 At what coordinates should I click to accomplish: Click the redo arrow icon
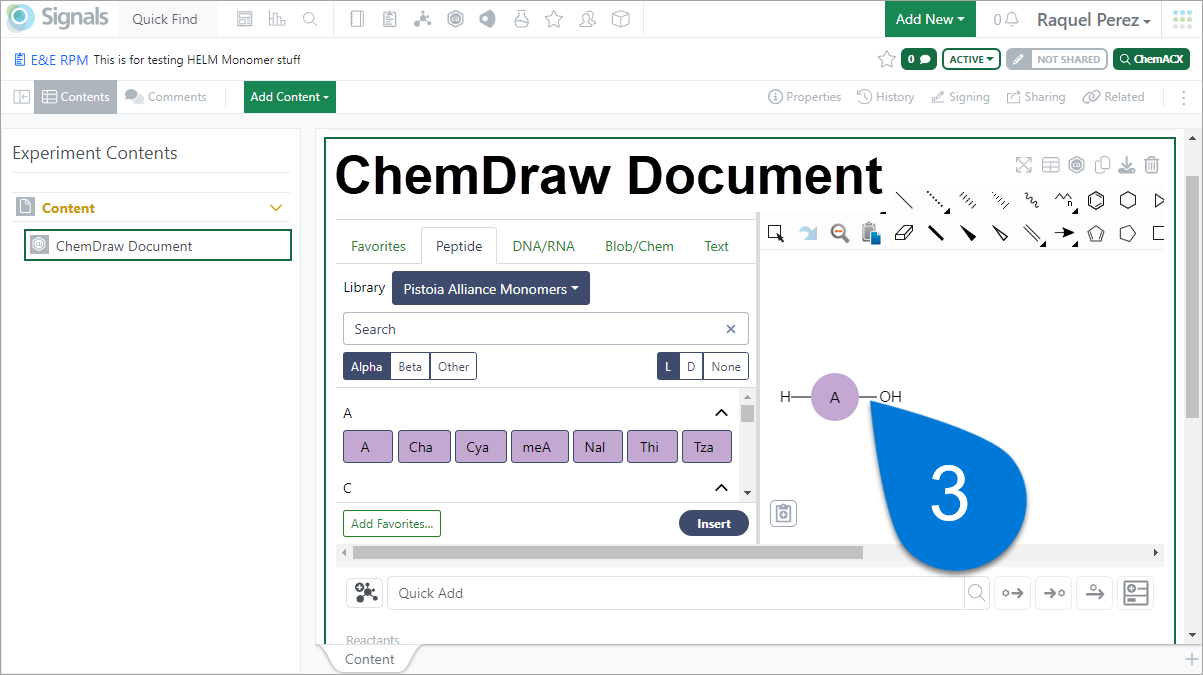[x=807, y=233]
